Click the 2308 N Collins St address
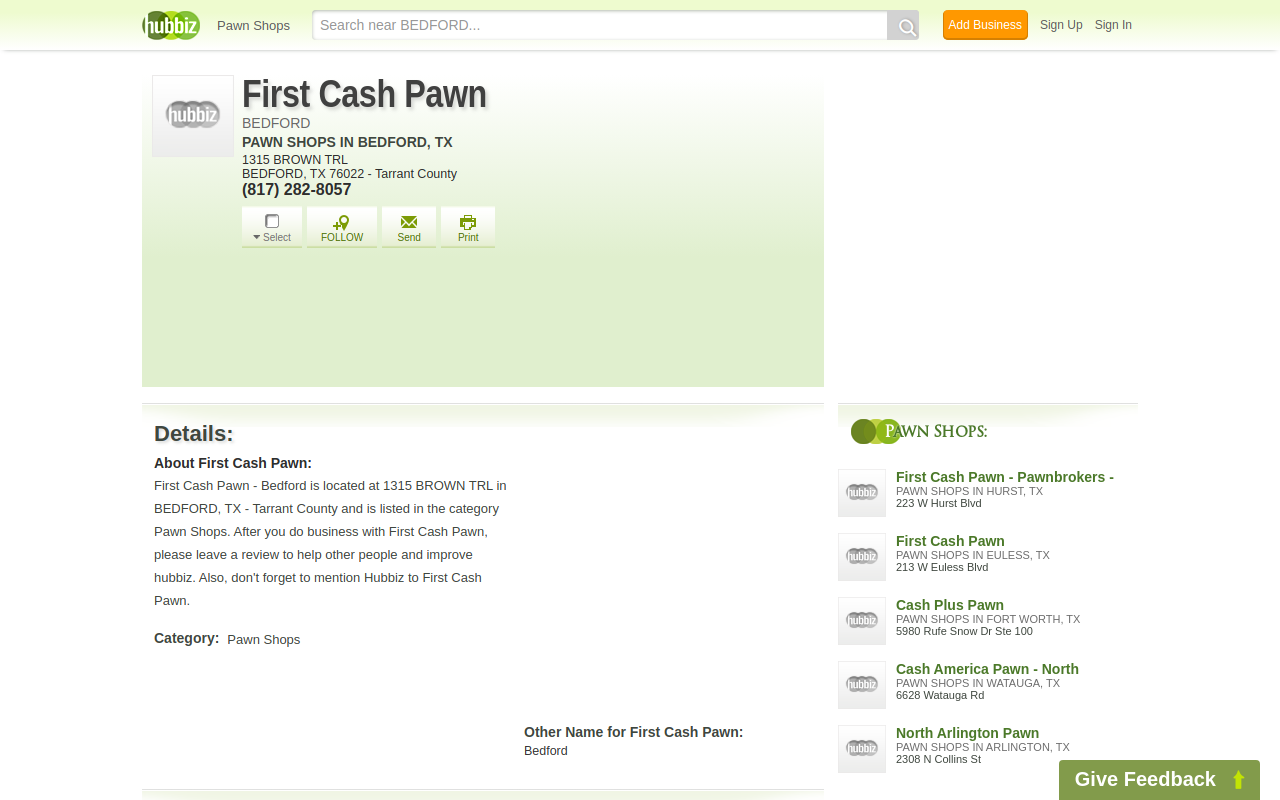This screenshot has height=800, width=1280. 938,759
